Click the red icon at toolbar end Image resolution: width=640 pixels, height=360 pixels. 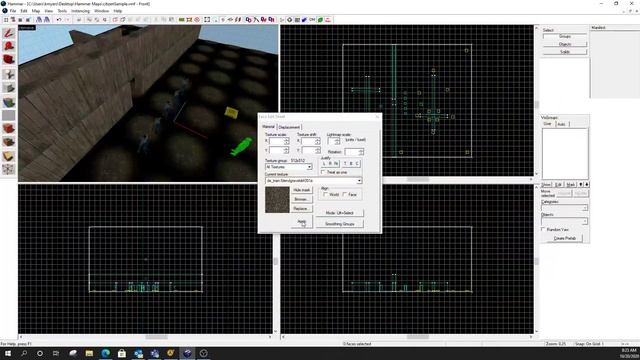coord(328,20)
